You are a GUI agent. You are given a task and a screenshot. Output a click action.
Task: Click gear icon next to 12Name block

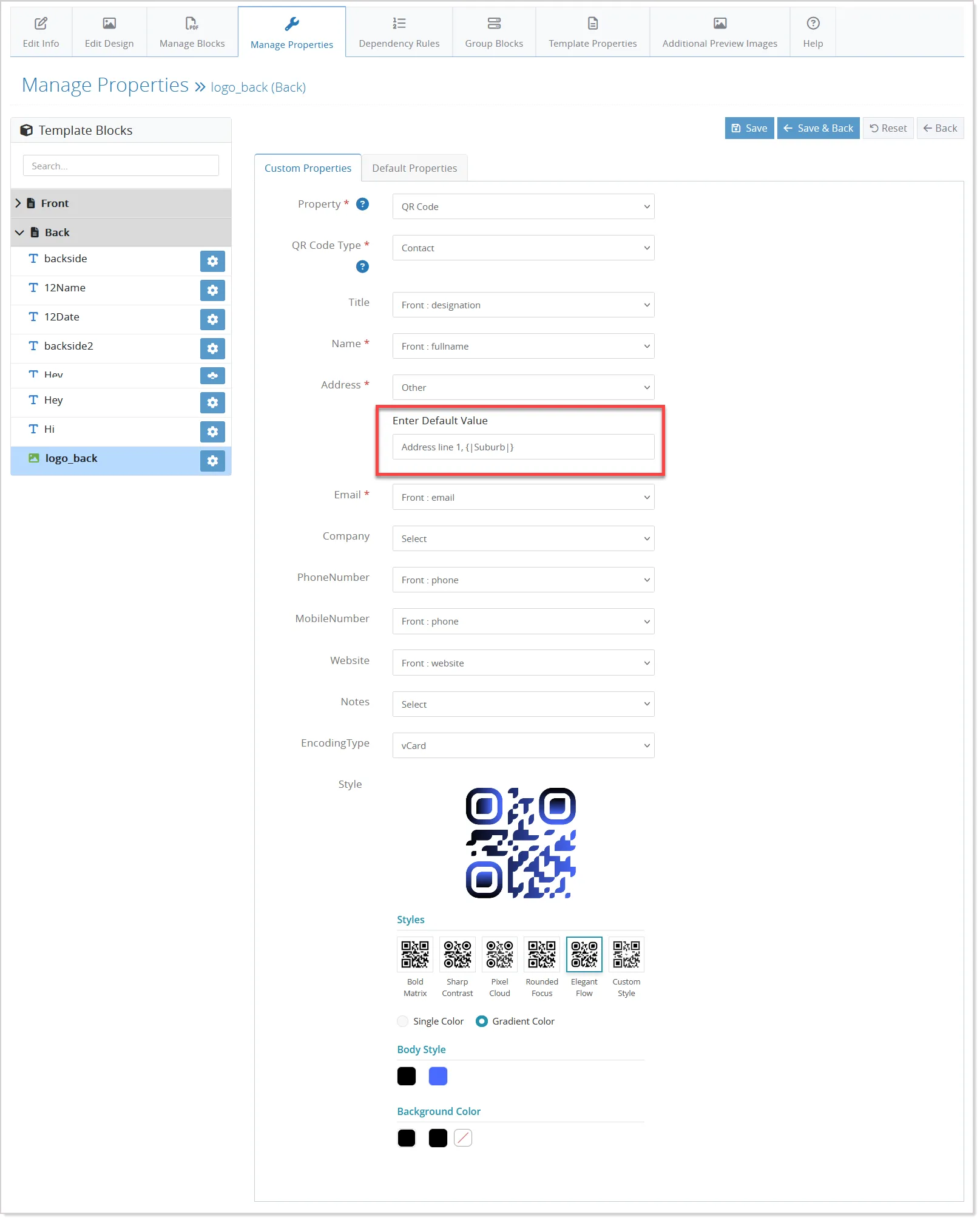[x=212, y=290]
